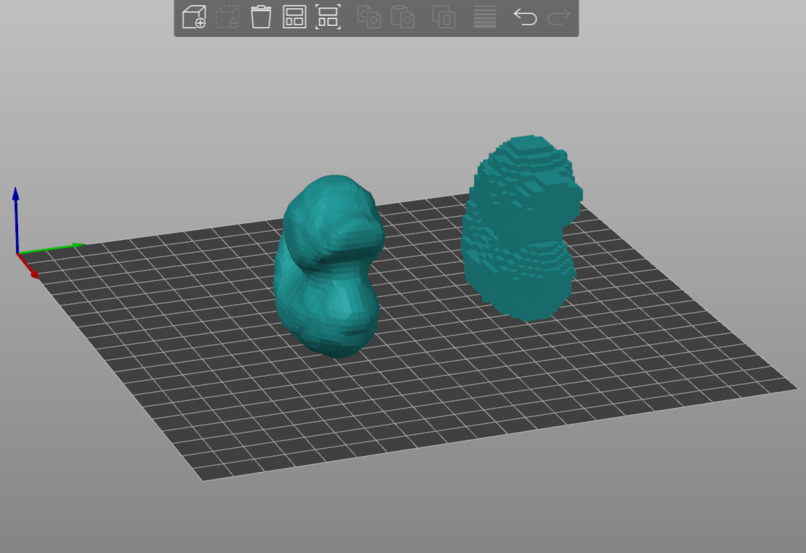806x553 pixels.
Task: Select the voxelized blocky teal model
Action: pyautogui.click(x=522, y=228)
